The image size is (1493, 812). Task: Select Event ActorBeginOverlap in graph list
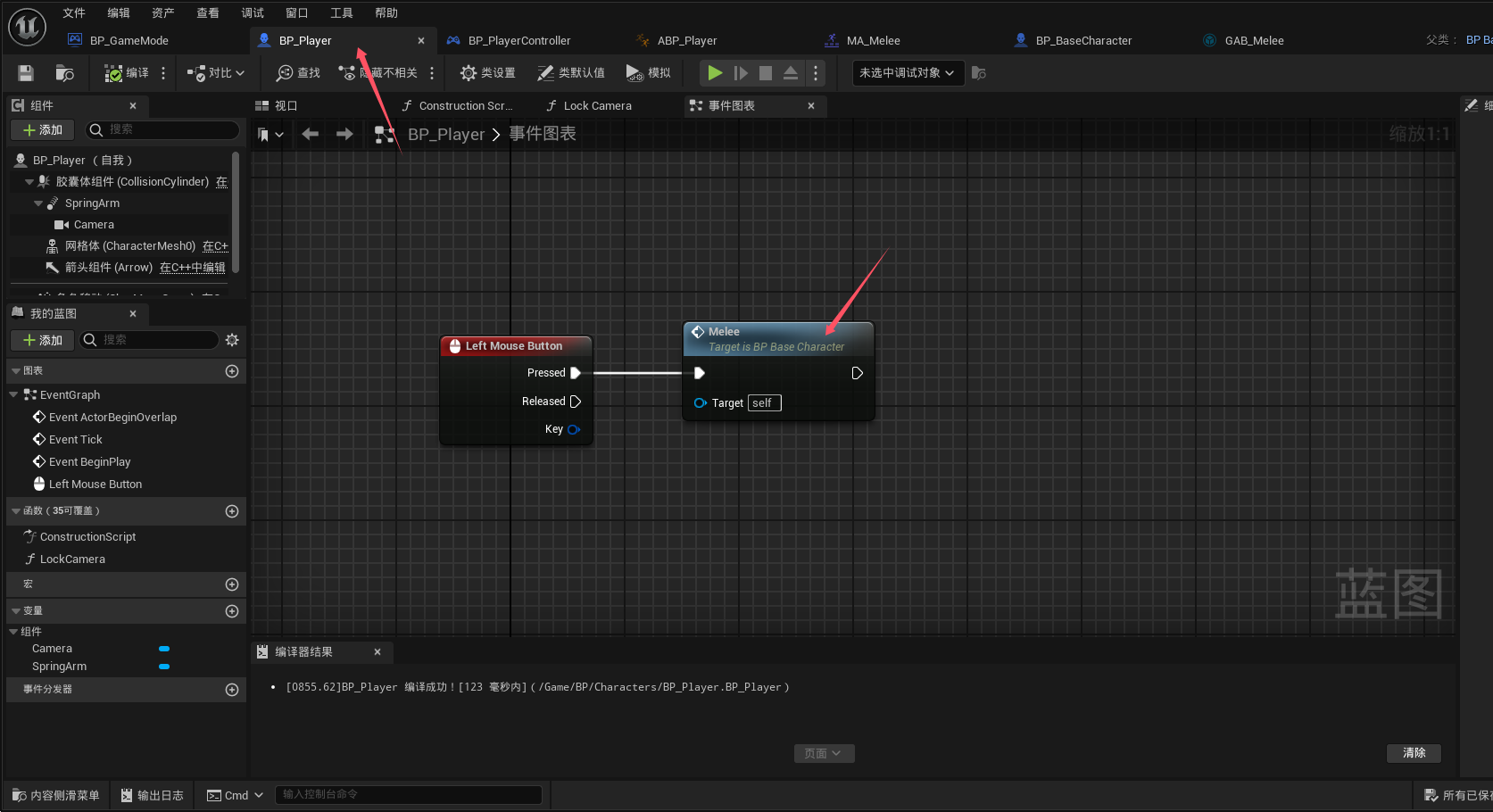[x=112, y=417]
